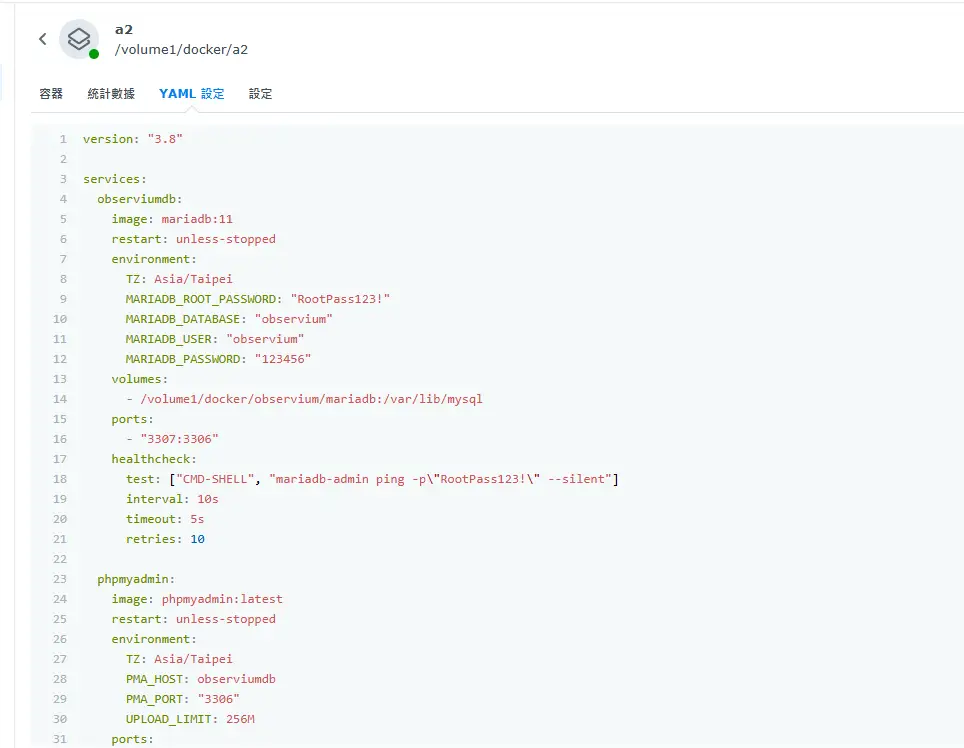Viewport: 964px width, 748px height.
Task: Click the services: line in the editor
Action: point(115,179)
